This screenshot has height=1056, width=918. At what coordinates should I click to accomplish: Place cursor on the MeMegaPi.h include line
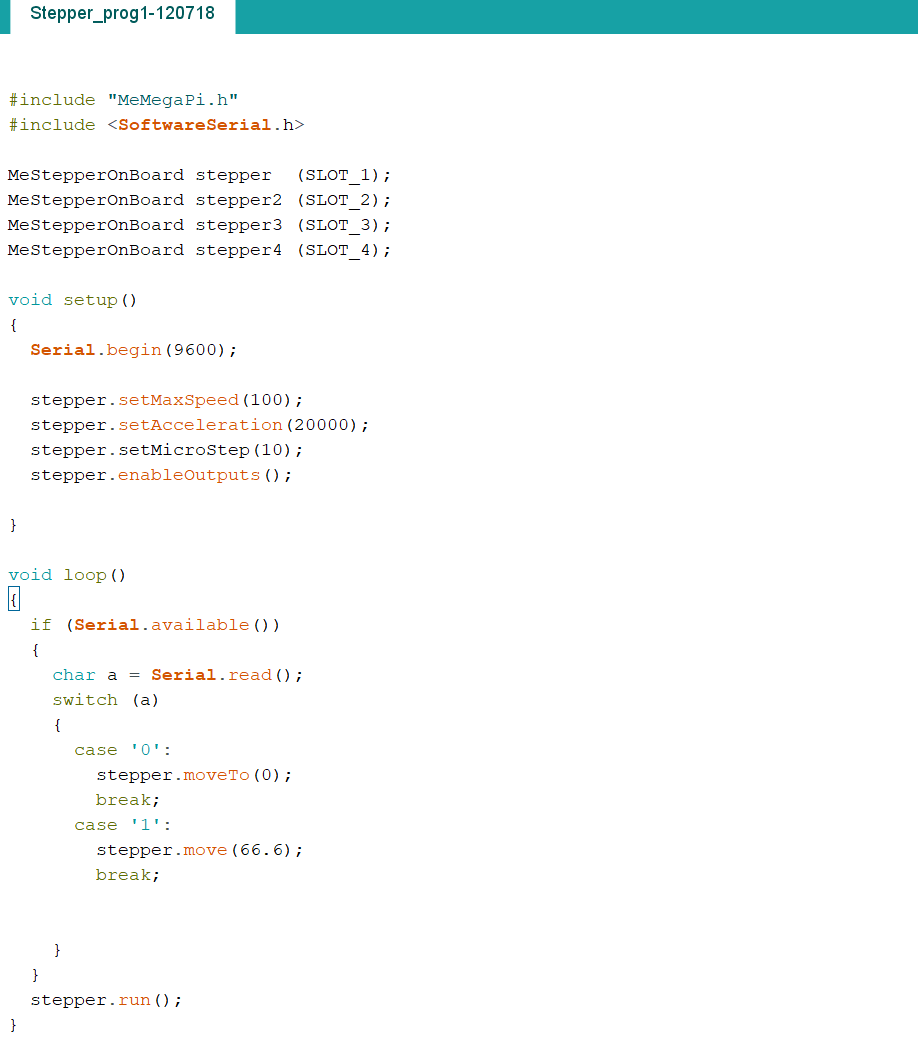(x=123, y=100)
